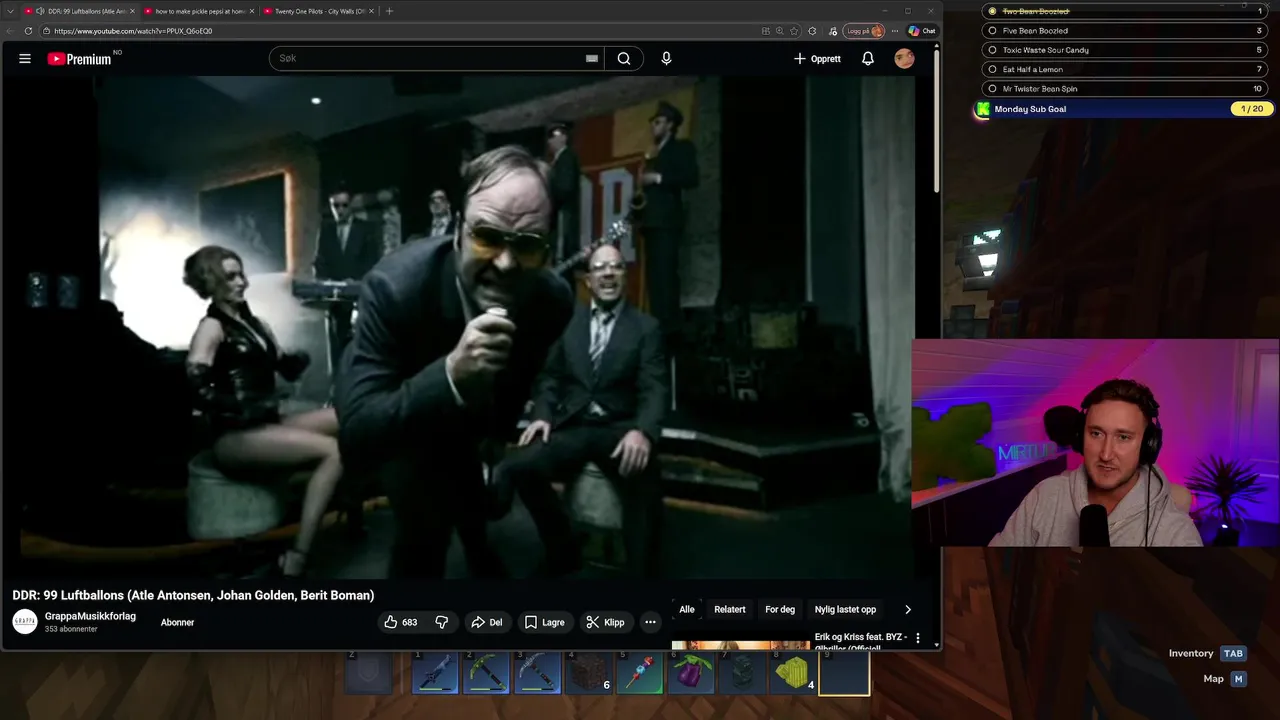Select hotbar slot 5 skewer item

(640, 673)
